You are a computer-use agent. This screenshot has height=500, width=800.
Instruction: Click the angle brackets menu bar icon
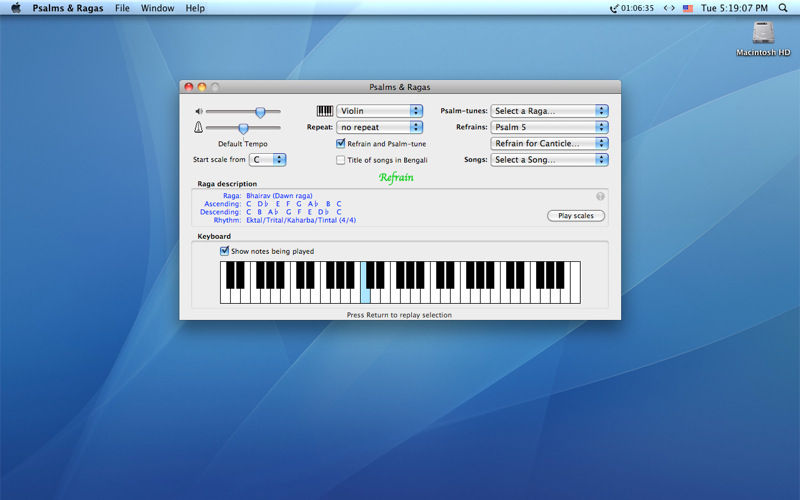[669, 8]
